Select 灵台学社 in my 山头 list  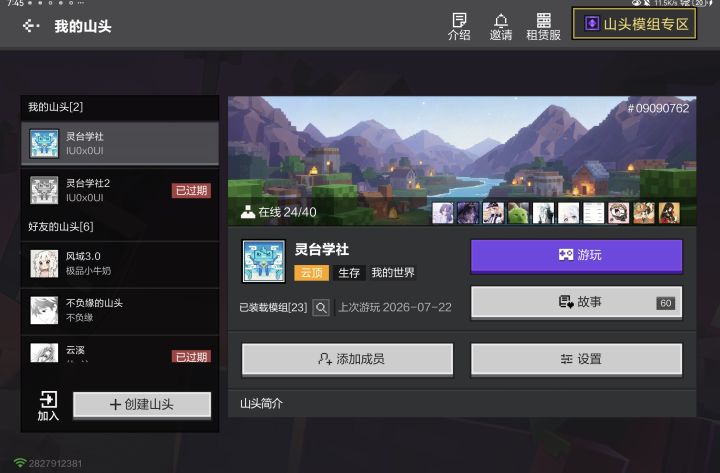click(x=120, y=143)
